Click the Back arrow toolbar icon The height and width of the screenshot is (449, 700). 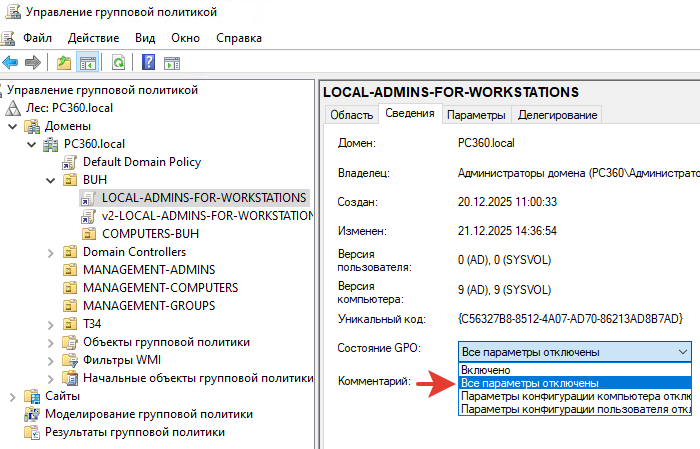11,63
